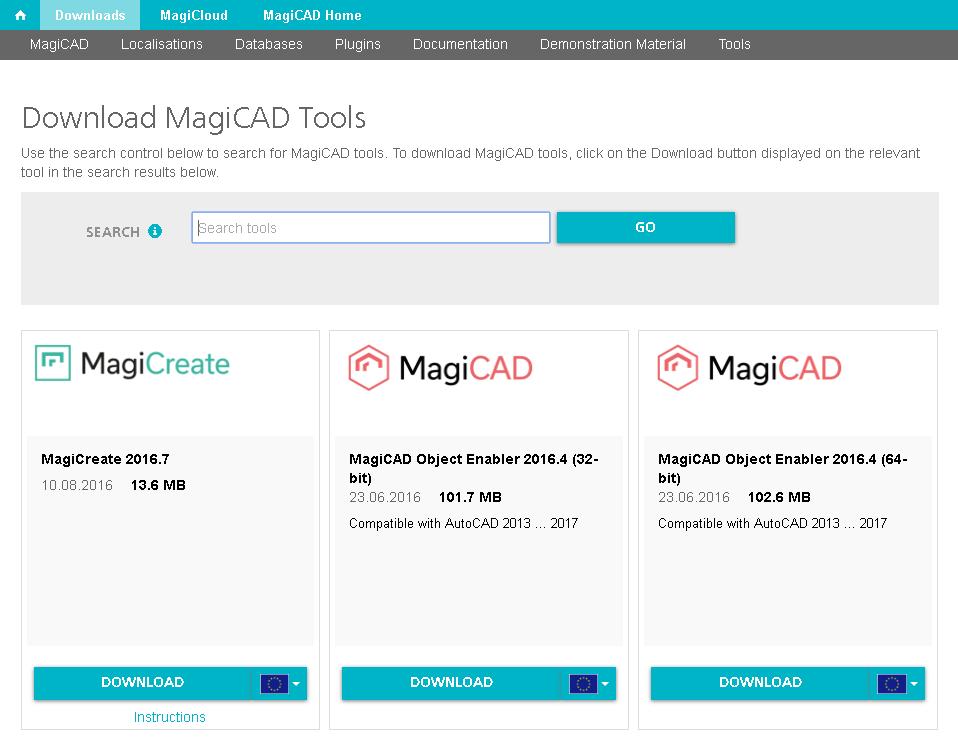Select Databases in the submenu
The height and width of the screenshot is (737, 958).
[x=269, y=45]
